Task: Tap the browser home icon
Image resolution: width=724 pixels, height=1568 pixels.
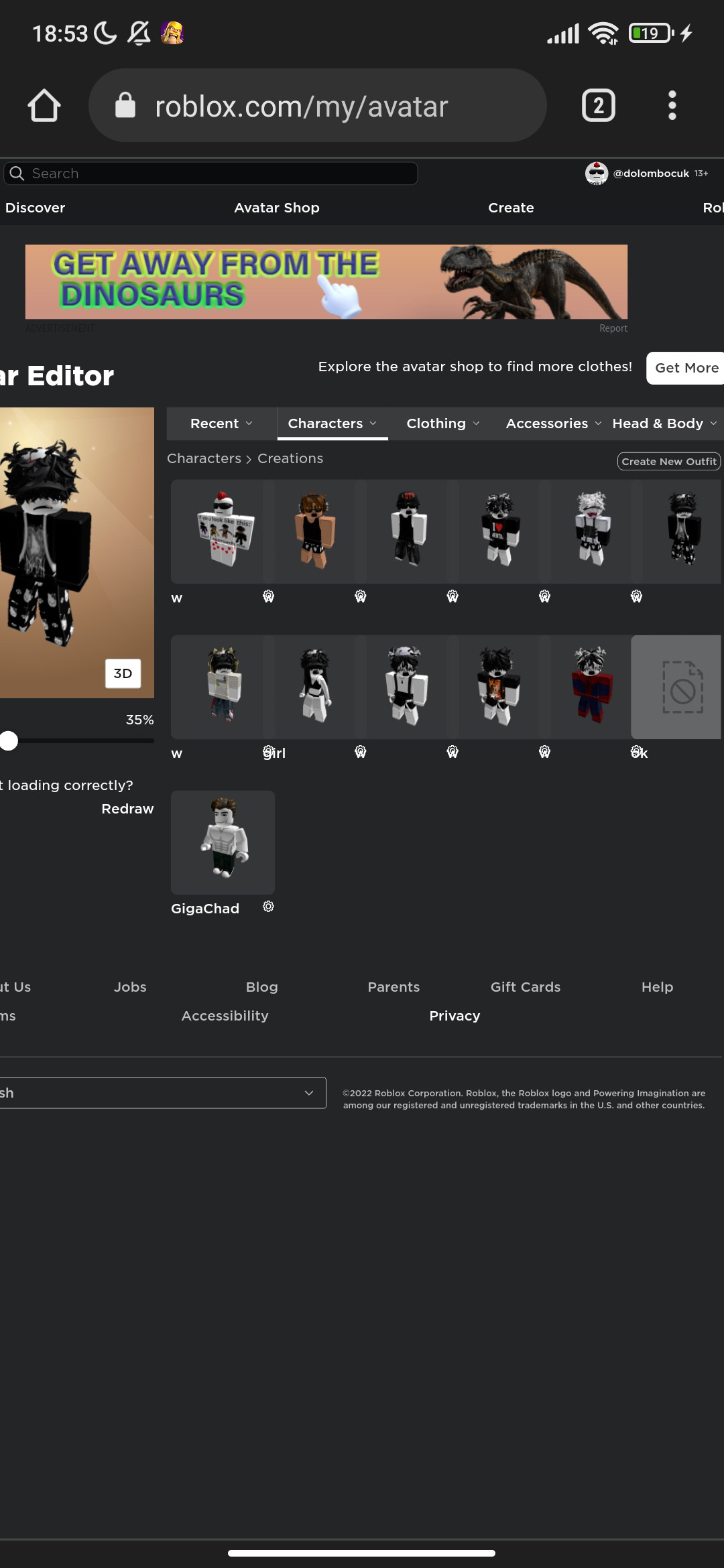Action: (44, 106)
